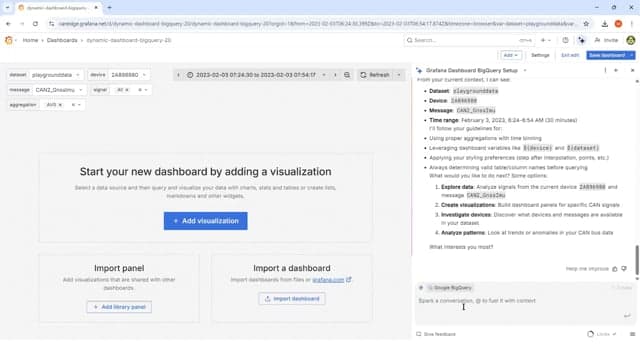The height and width of the screenshot is (360, 640).
Task: Shift time range backward with left arrow
Action: click(178, 75)
